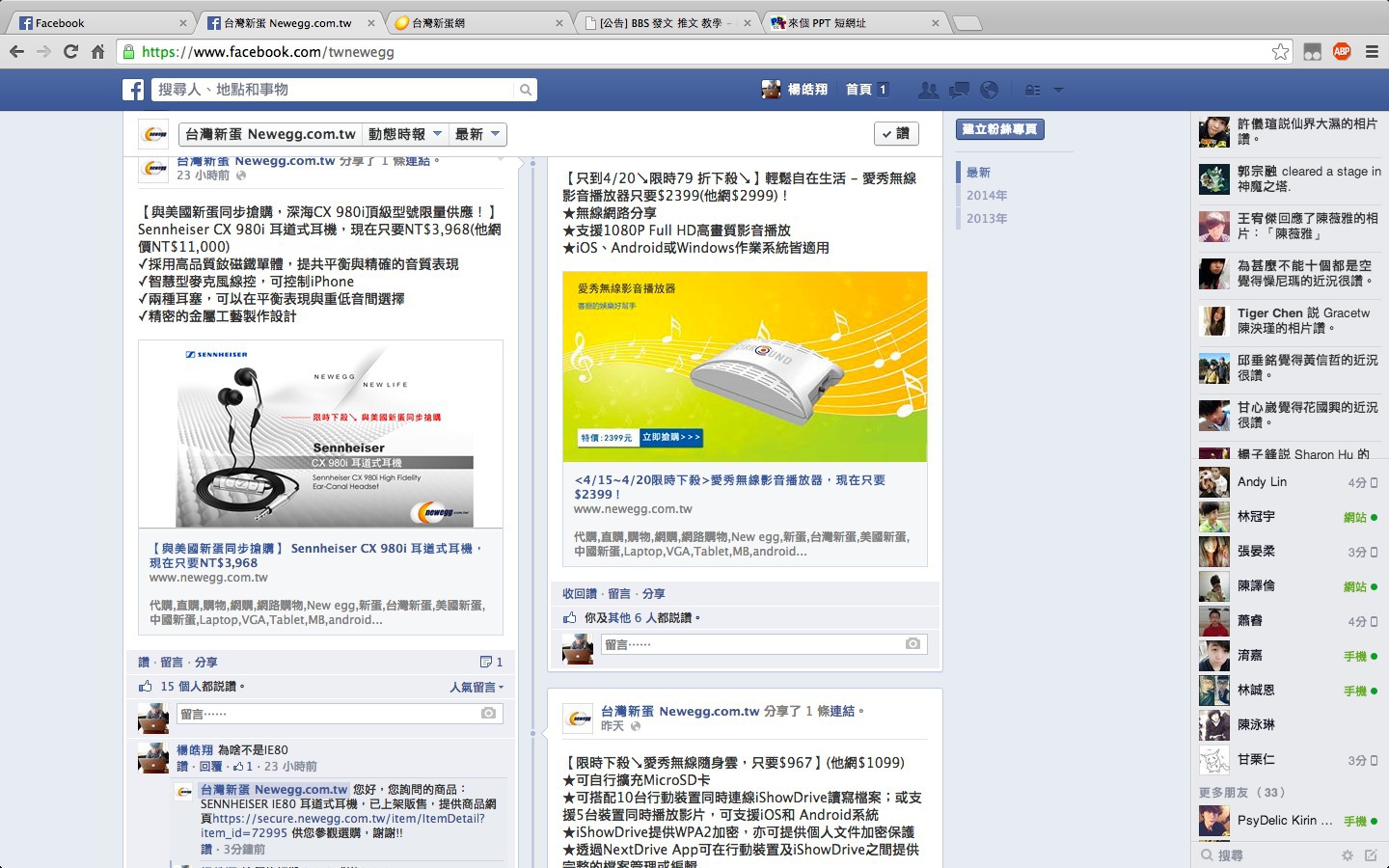Open chat with 張晏柔
1389x868 pixels.
[1289, 552]
